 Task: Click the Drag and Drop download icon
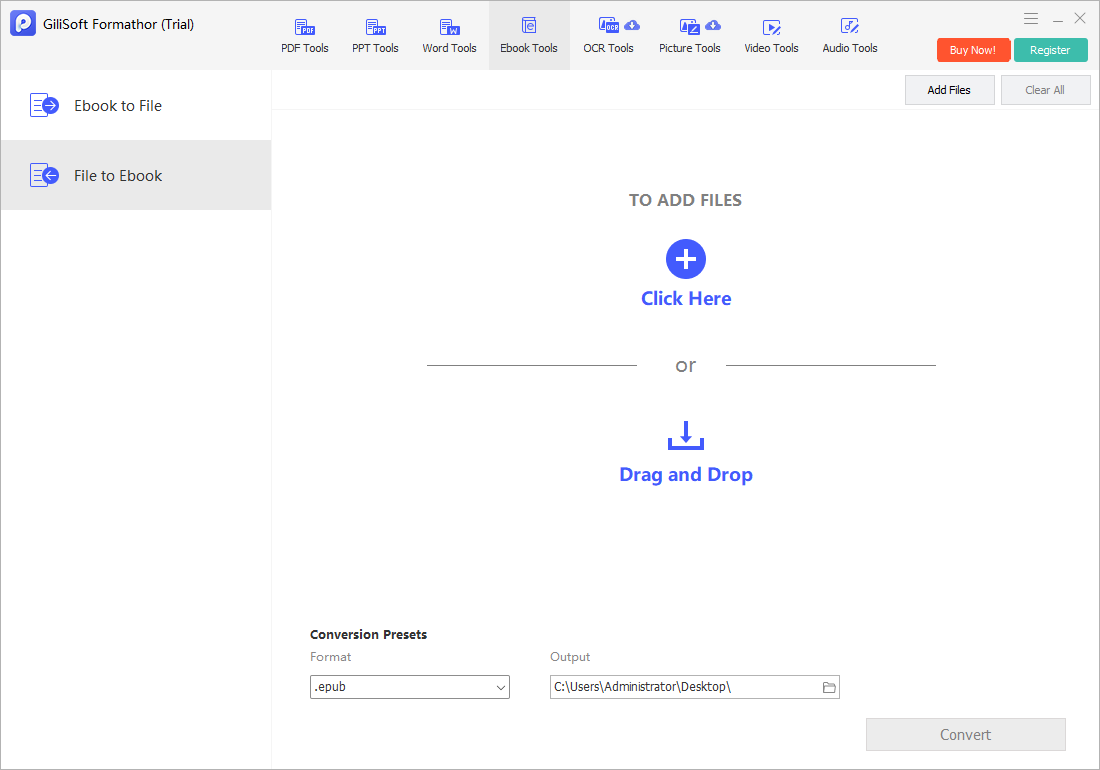(685, 435)
